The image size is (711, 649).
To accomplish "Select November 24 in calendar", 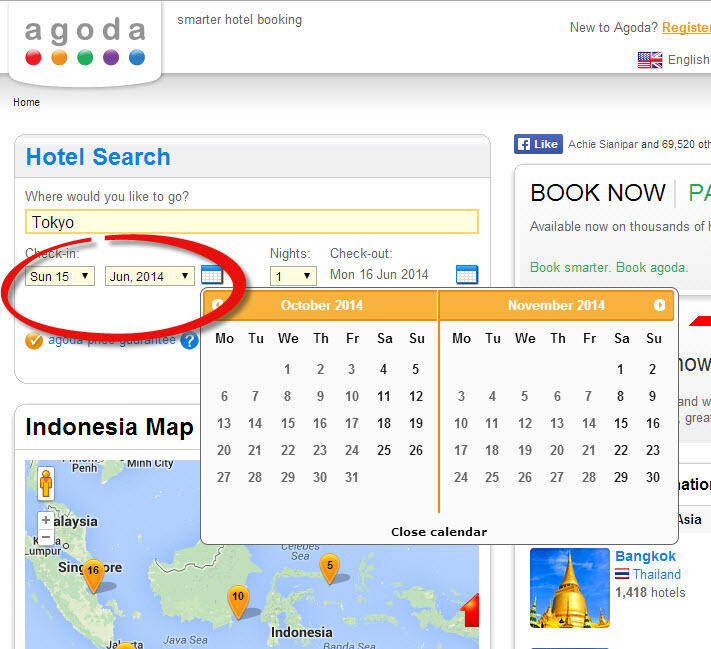I will coord(461,477).
